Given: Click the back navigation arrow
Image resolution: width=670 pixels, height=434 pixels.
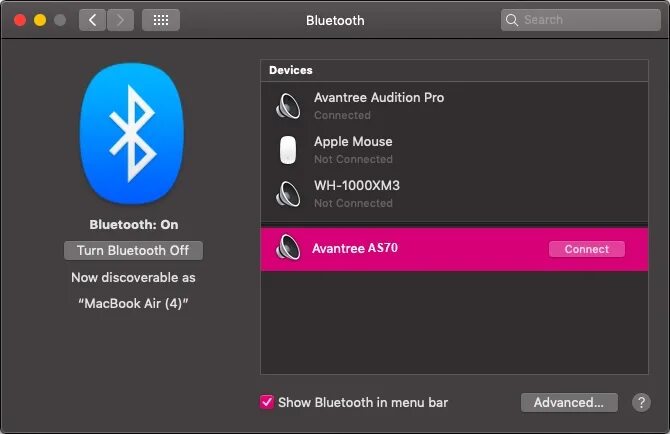Looking at the screenshot, I should click(92, 20).
